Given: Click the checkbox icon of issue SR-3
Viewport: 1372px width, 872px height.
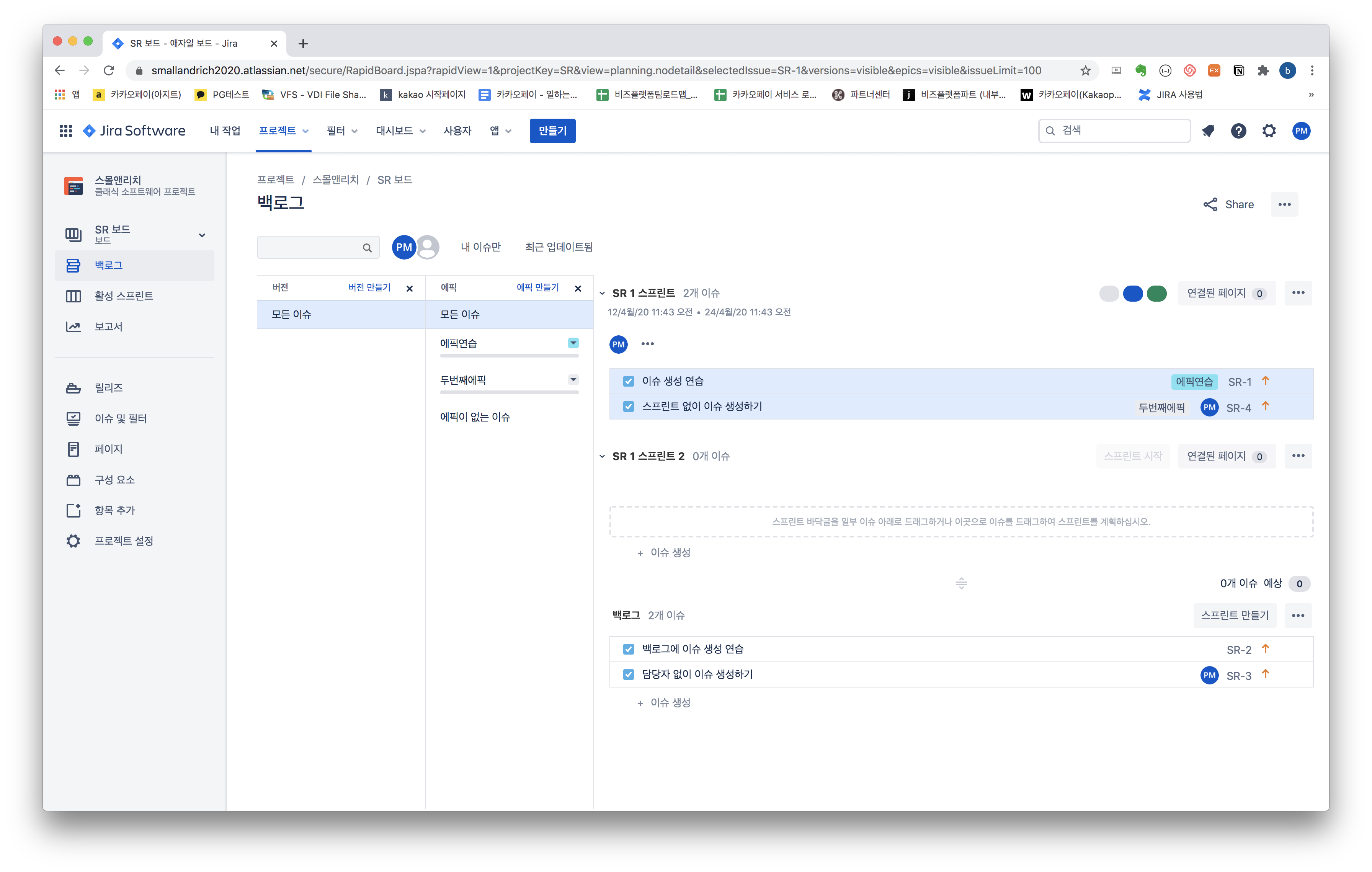Looking at the screenshot, I should (x=629, y=674).
